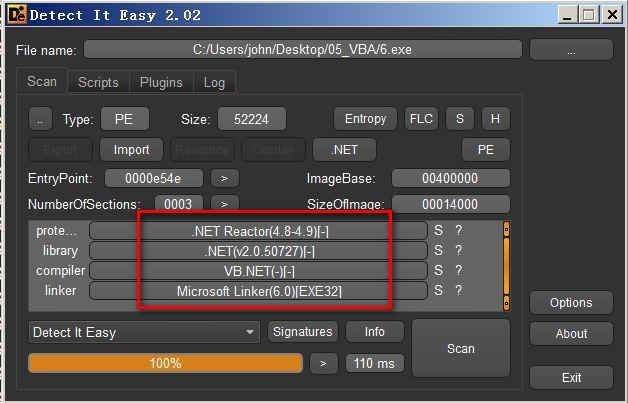The image size is (628, 403).
Task: Open the .NET details button
Action: click(x=344, y=149)
